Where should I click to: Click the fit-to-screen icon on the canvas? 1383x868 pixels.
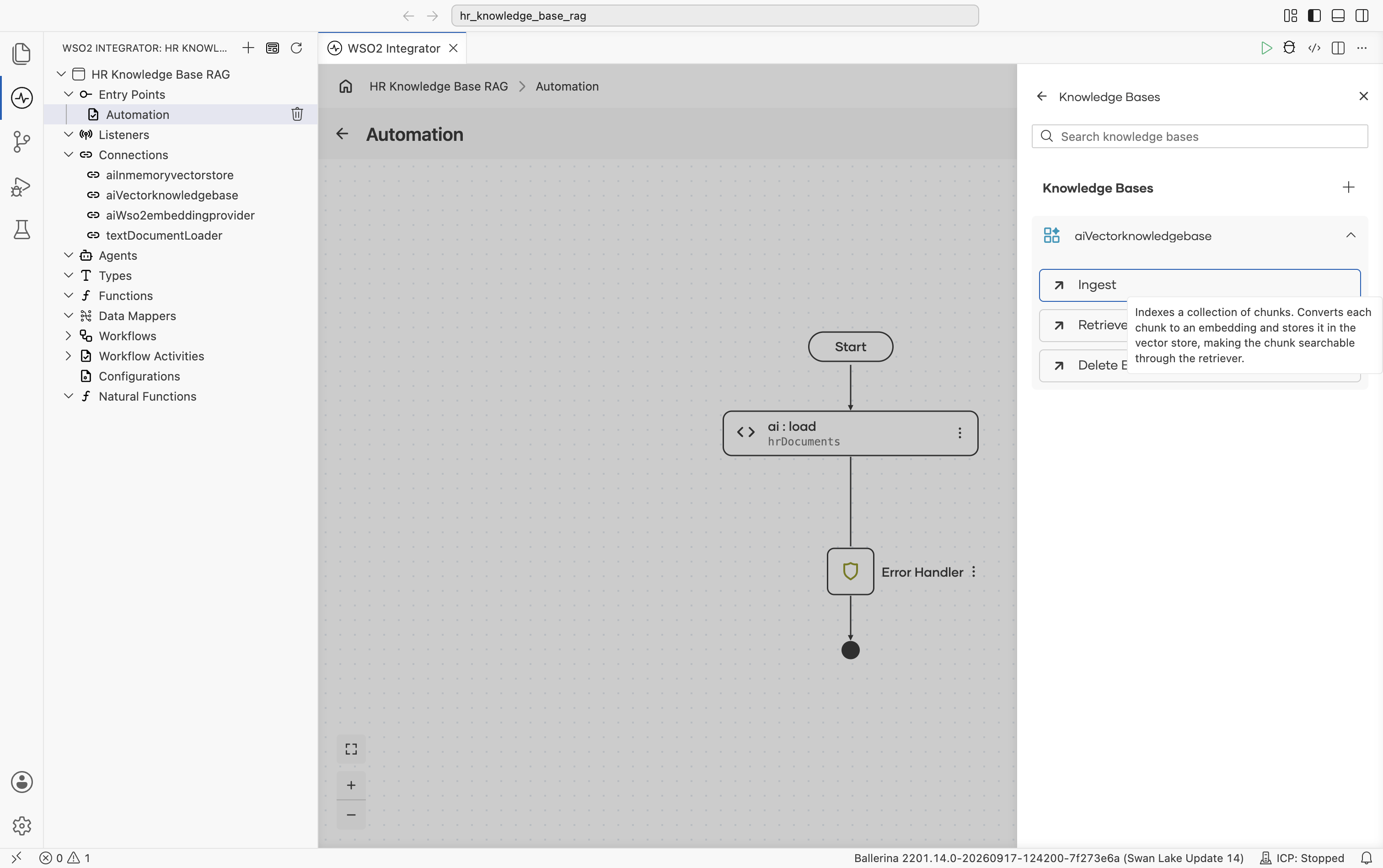coord(351,749)
